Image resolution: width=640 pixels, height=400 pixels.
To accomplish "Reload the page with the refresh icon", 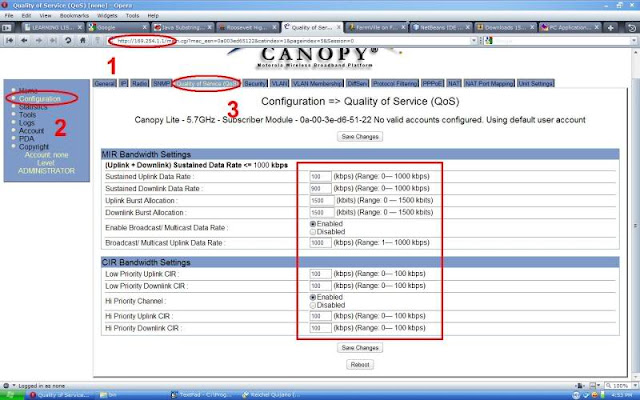I will click(68, 40).
